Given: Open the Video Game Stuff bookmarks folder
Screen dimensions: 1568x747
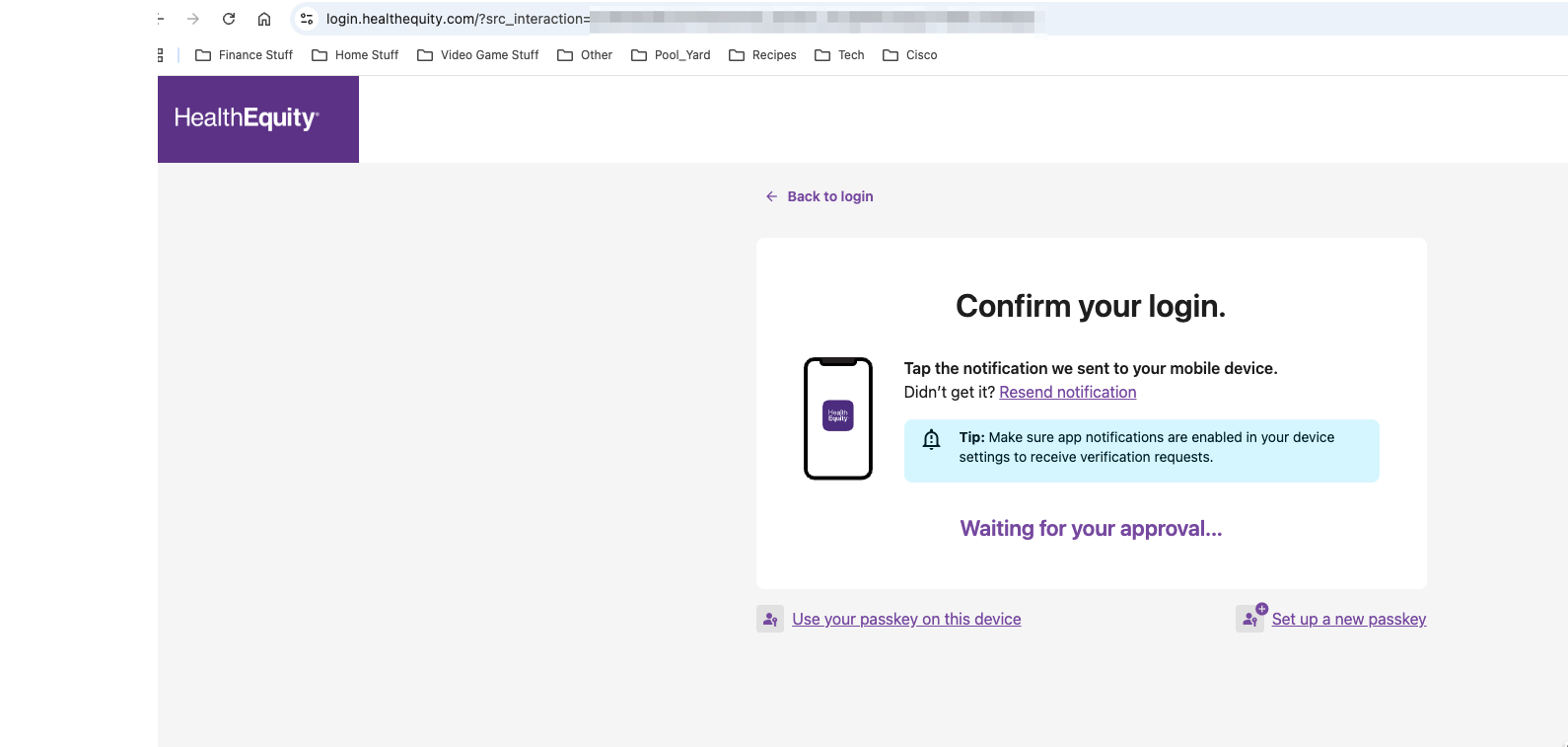Looking at the screenshot, I should click(x=478, y=55).
